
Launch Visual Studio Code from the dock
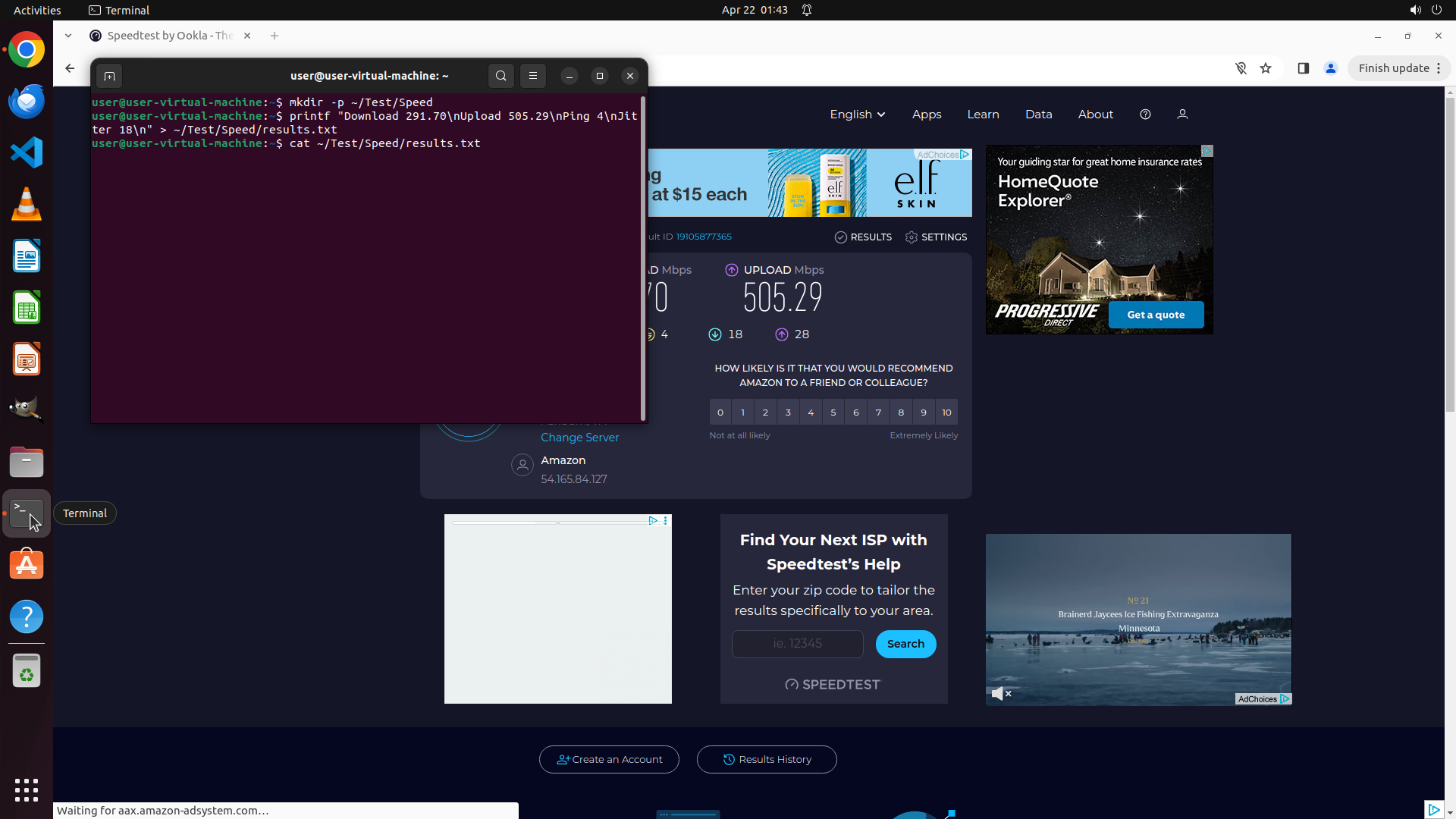click(27, 152)
